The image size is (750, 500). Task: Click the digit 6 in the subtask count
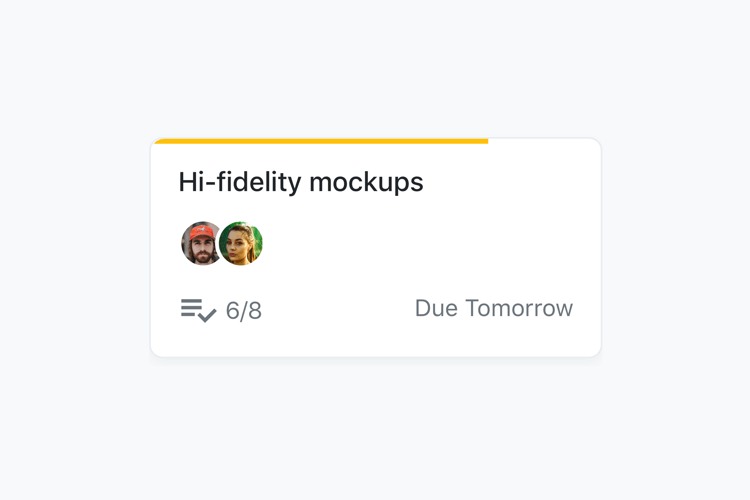[232, 311]
